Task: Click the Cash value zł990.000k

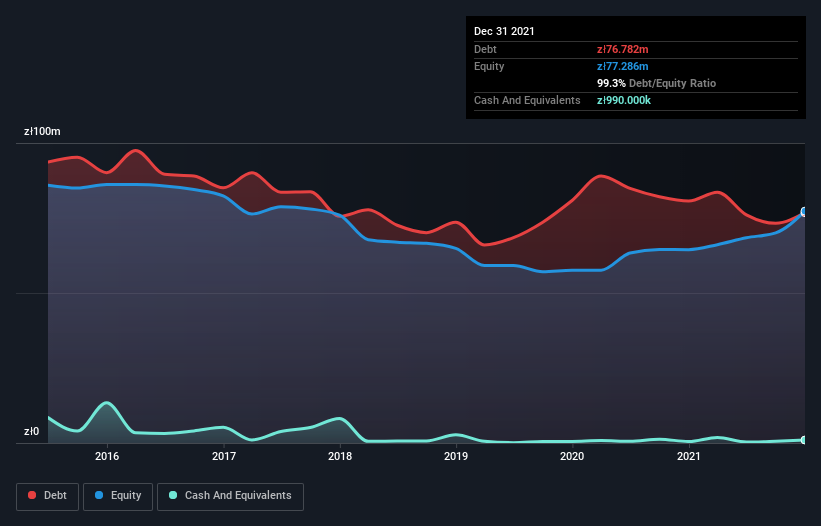Action: [624, 100]
